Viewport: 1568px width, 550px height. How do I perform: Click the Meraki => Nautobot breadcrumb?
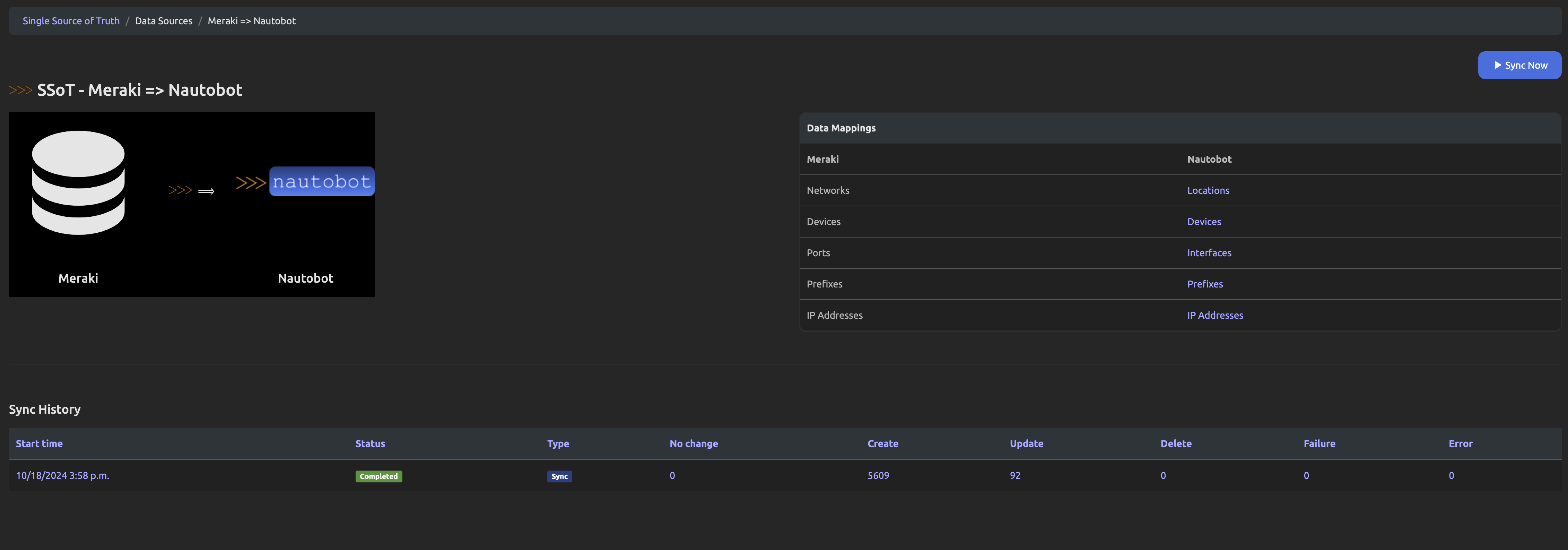(x=251, y=21)
